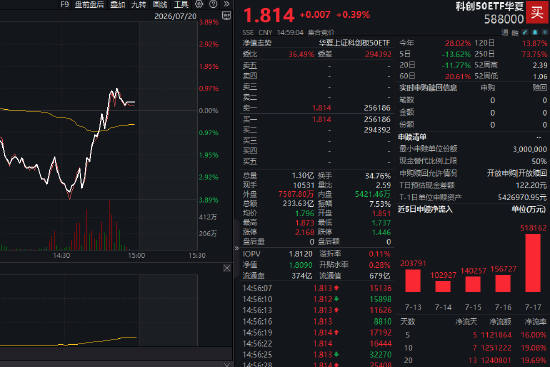Click the pencil note icon under the stock code
This screenshot has height=367, width=550.
525,32
